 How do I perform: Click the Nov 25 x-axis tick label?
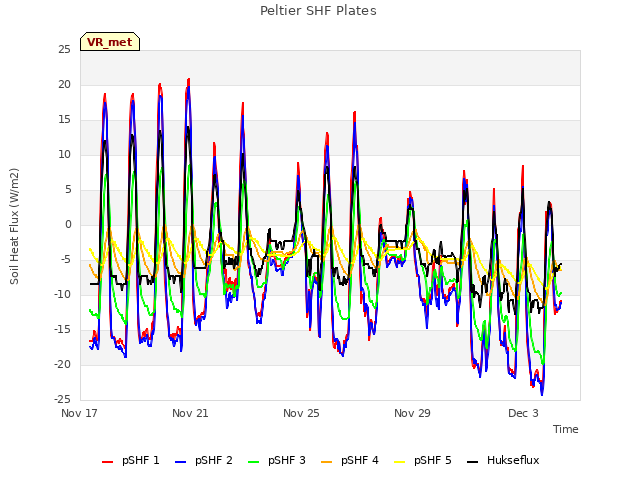tap(301, 413)
